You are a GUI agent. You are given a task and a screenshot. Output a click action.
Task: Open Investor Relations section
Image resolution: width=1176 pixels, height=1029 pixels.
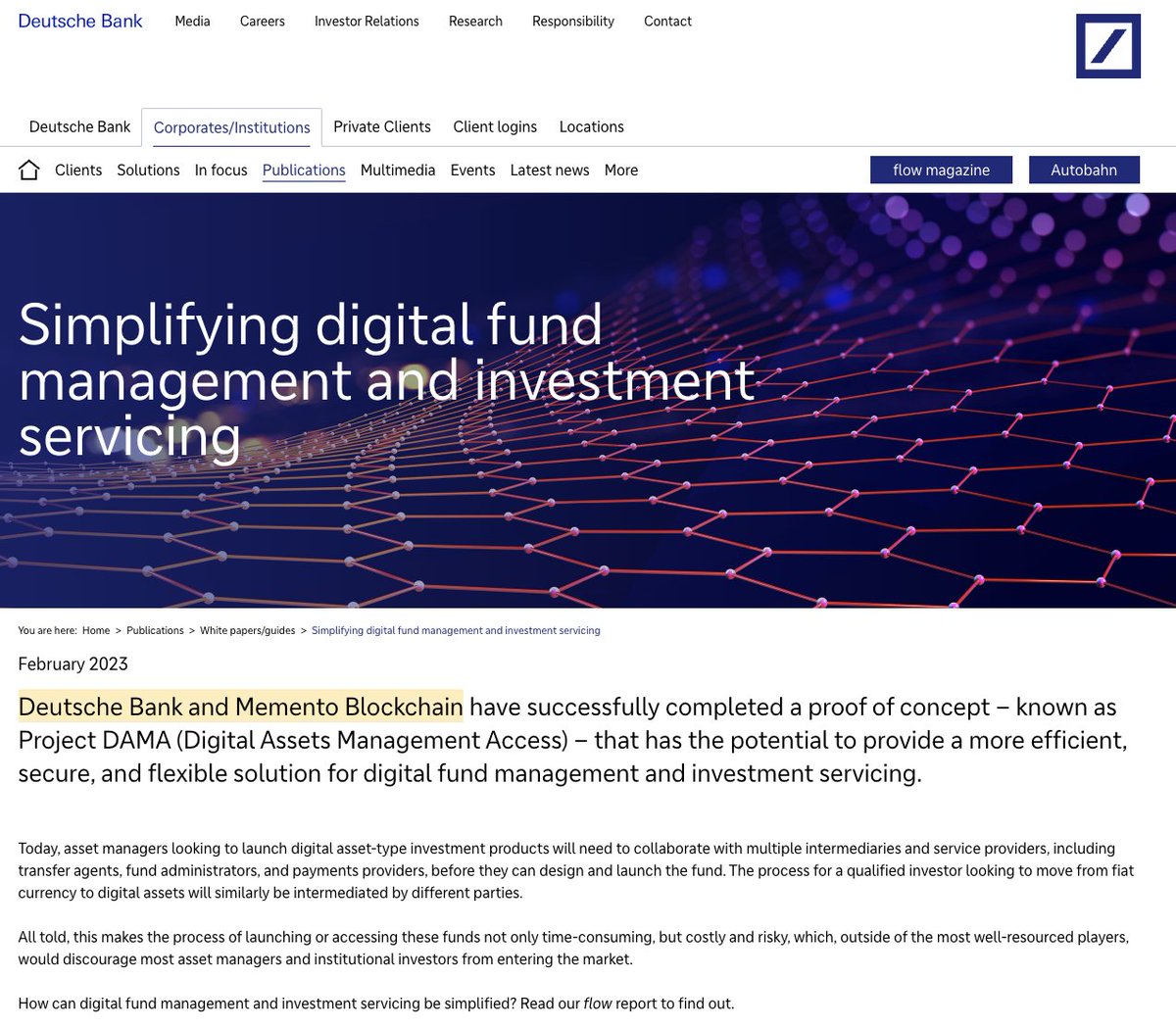coord(367,21)
